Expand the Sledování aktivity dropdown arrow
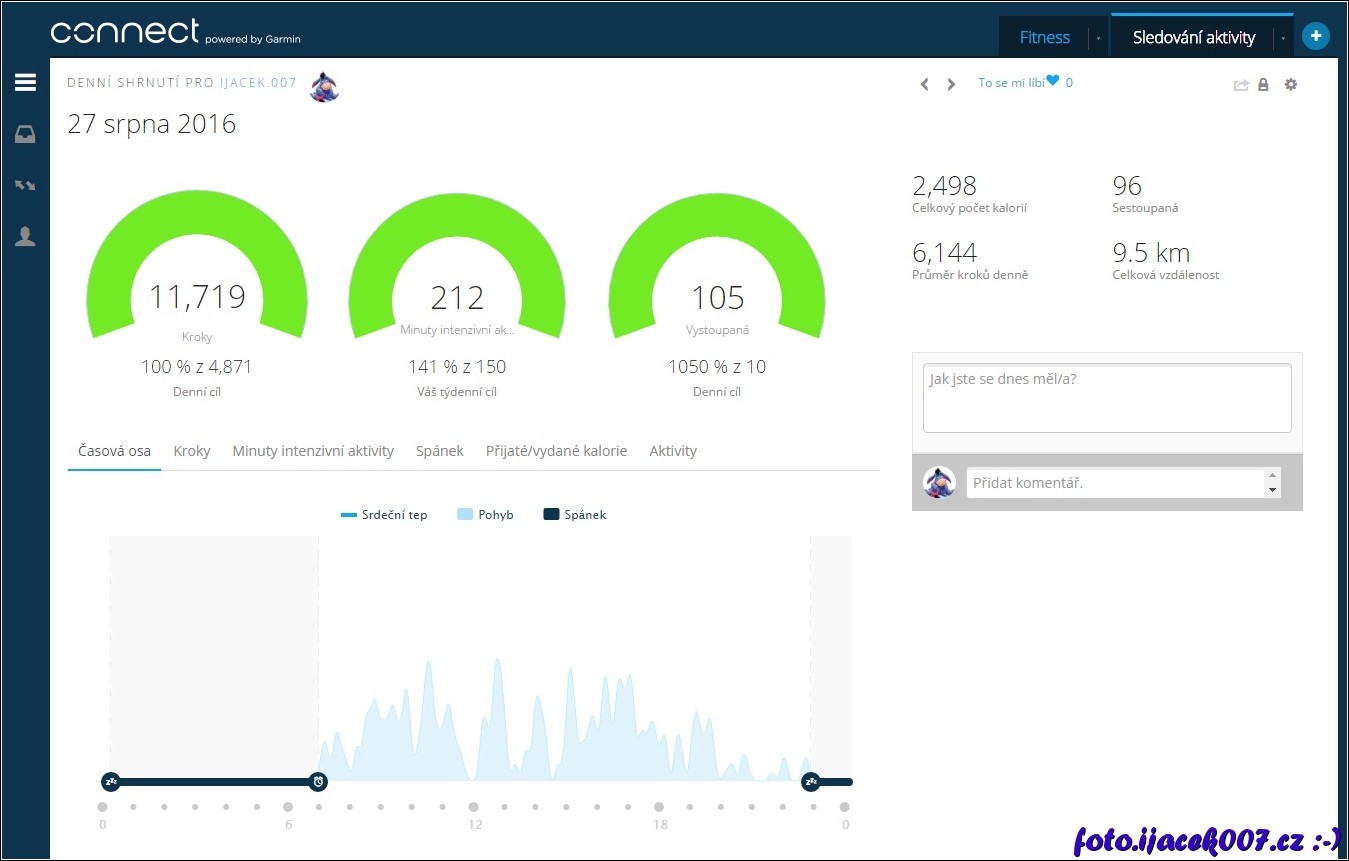1349x861 pixels. click(1283, 38)
